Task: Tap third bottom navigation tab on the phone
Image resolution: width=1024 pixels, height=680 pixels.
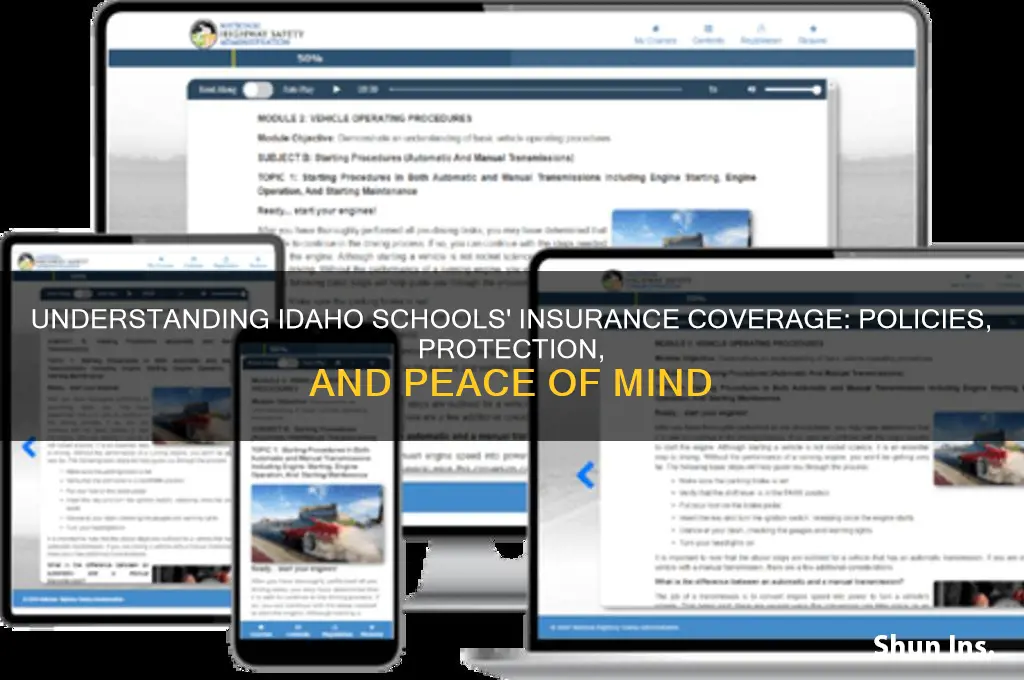Action: (336, 630)
